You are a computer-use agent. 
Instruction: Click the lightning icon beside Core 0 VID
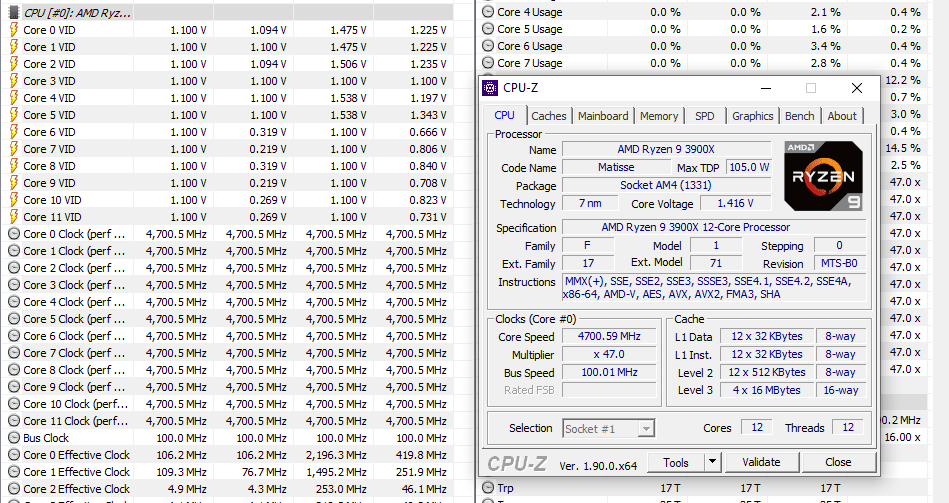(13, 30)
